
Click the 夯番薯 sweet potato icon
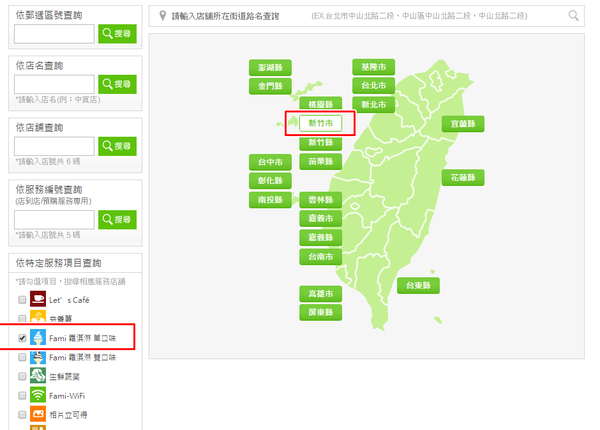tap(39, 319)
